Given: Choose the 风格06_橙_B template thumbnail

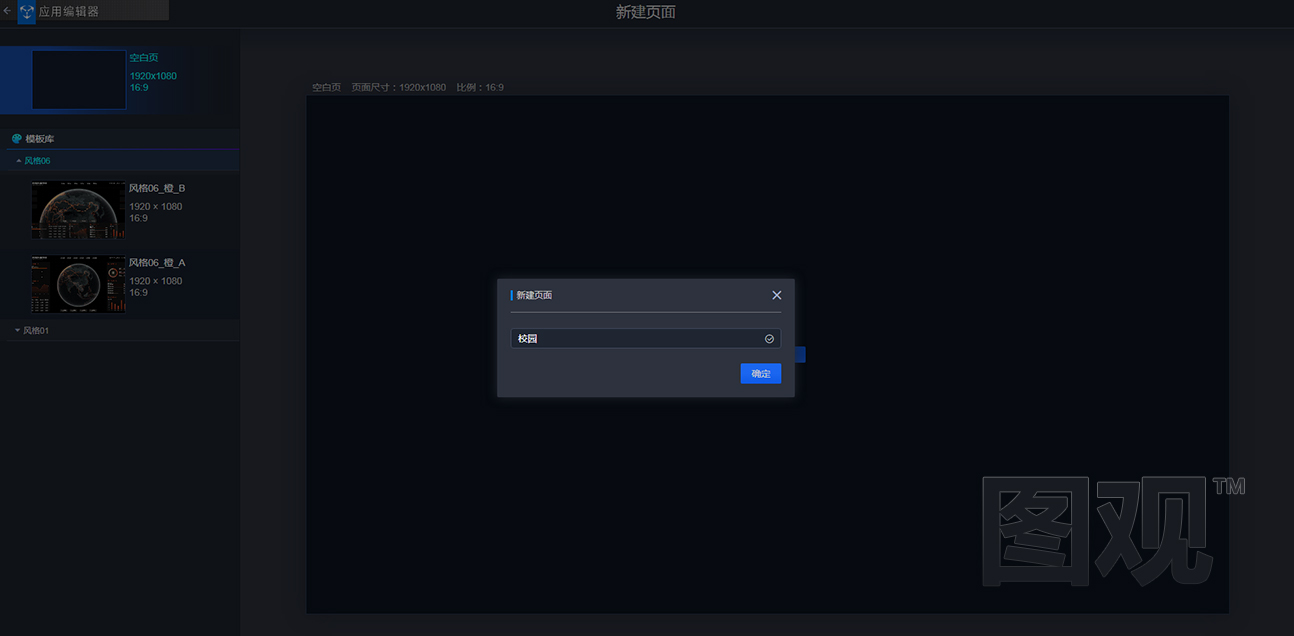Looking at the screenshot, I should point(78,209).
